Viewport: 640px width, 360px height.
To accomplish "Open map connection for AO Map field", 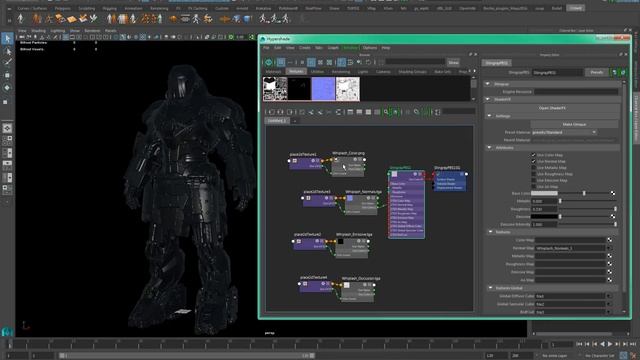I will click(x=609, y=280).
